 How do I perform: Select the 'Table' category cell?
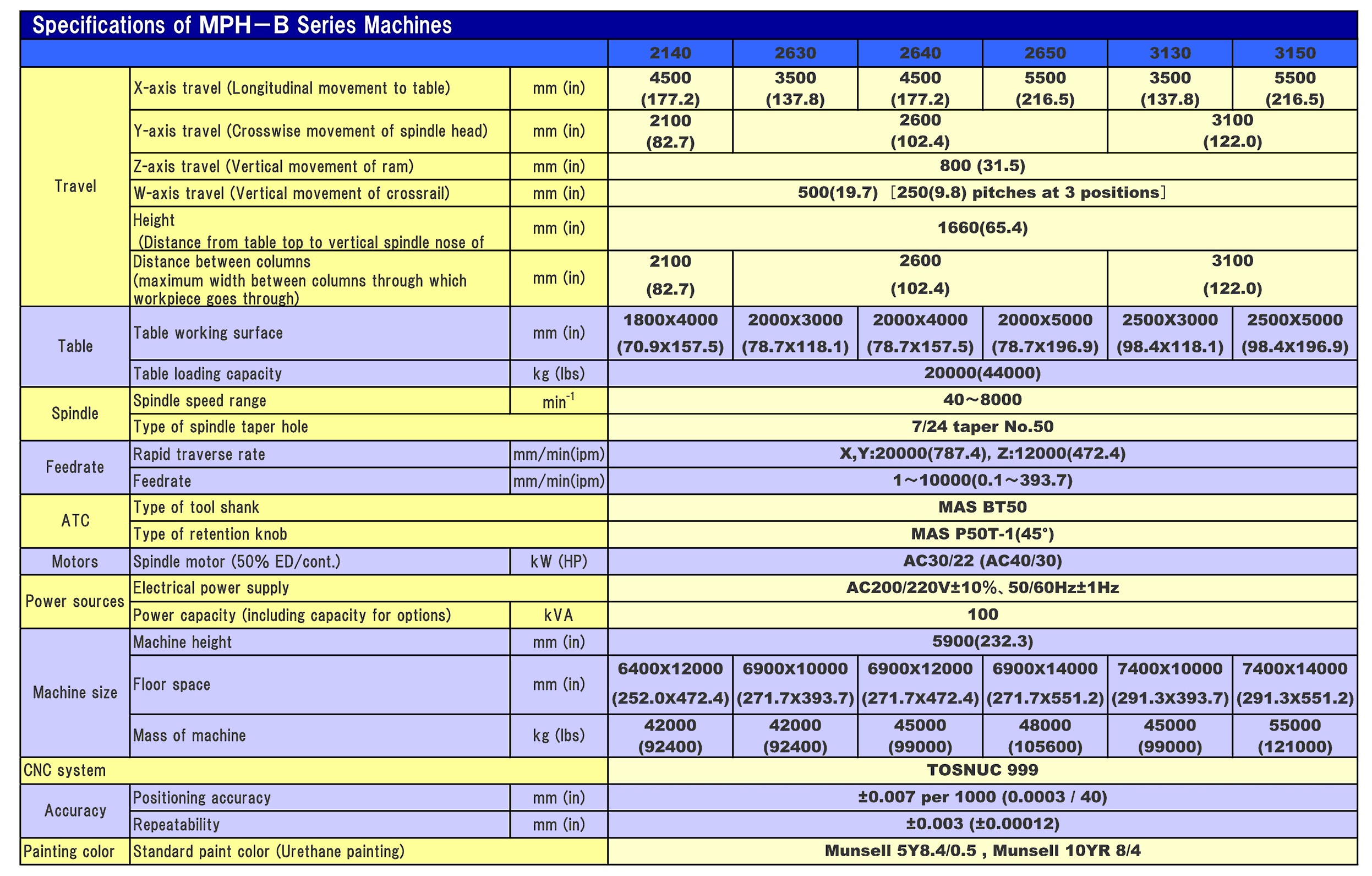(75, 346)
